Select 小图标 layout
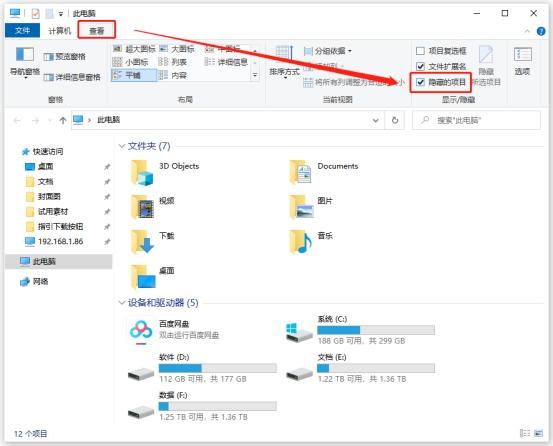The width and height of the screenshot is (553, 446). tap(130, 62)
